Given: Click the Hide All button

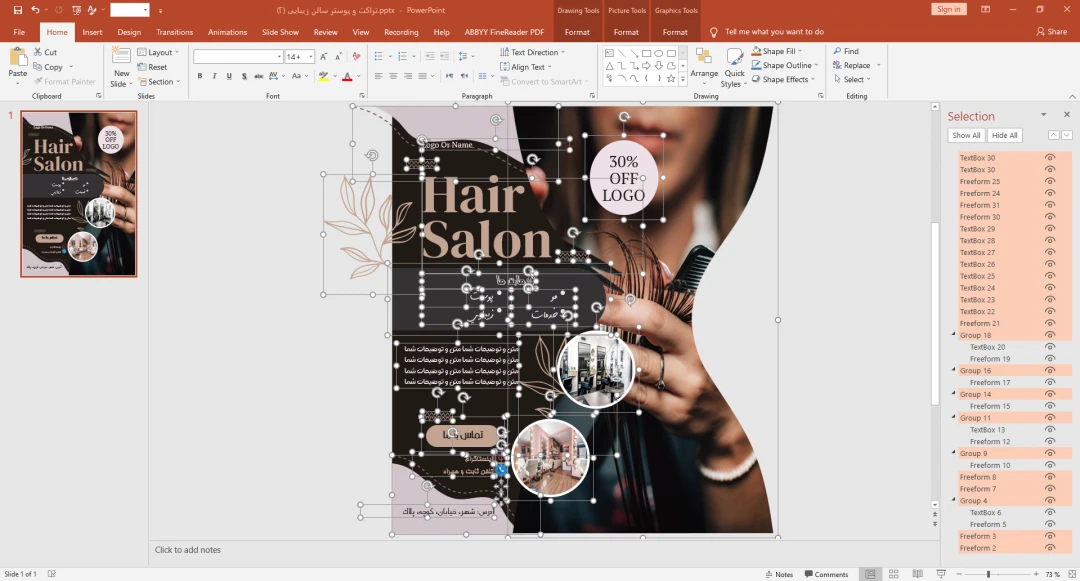Looking at the screenshot, I should 1005,135.
